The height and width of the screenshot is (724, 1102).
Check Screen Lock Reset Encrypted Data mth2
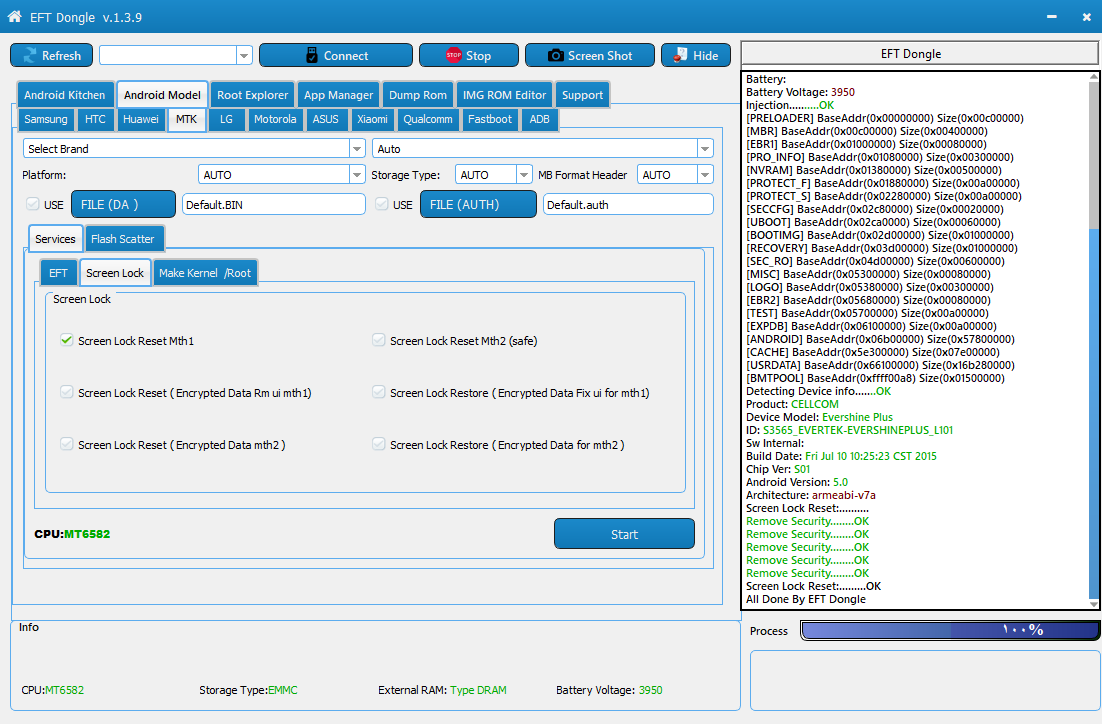[x=67, y=444]
